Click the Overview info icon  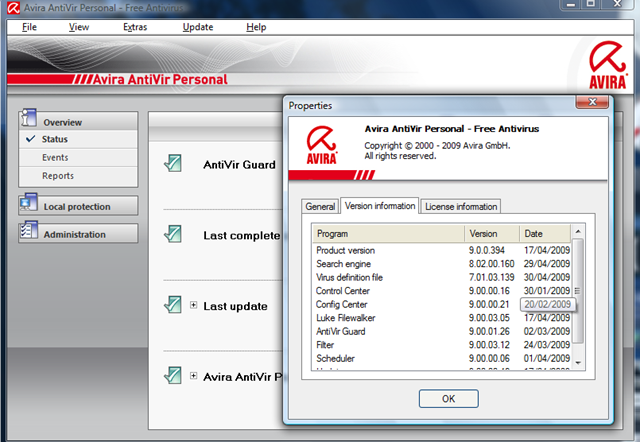pos(28,118)
